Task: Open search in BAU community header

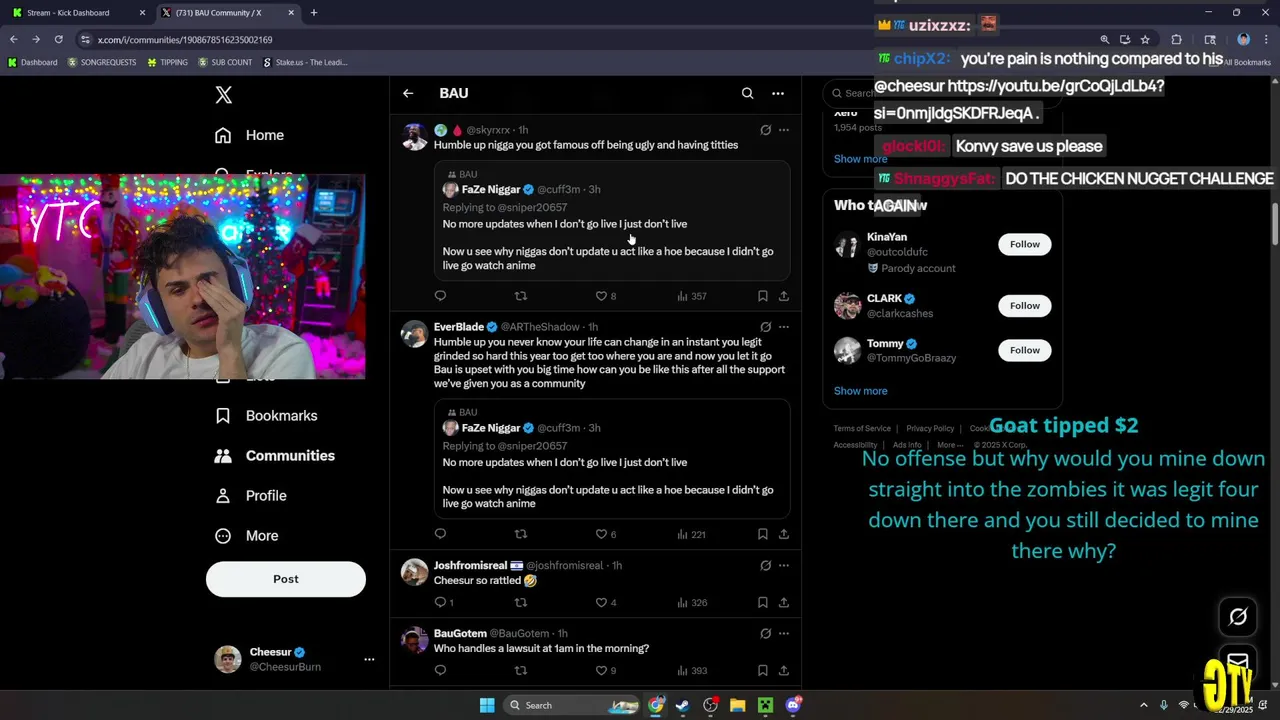Action: tap(747, 93)
